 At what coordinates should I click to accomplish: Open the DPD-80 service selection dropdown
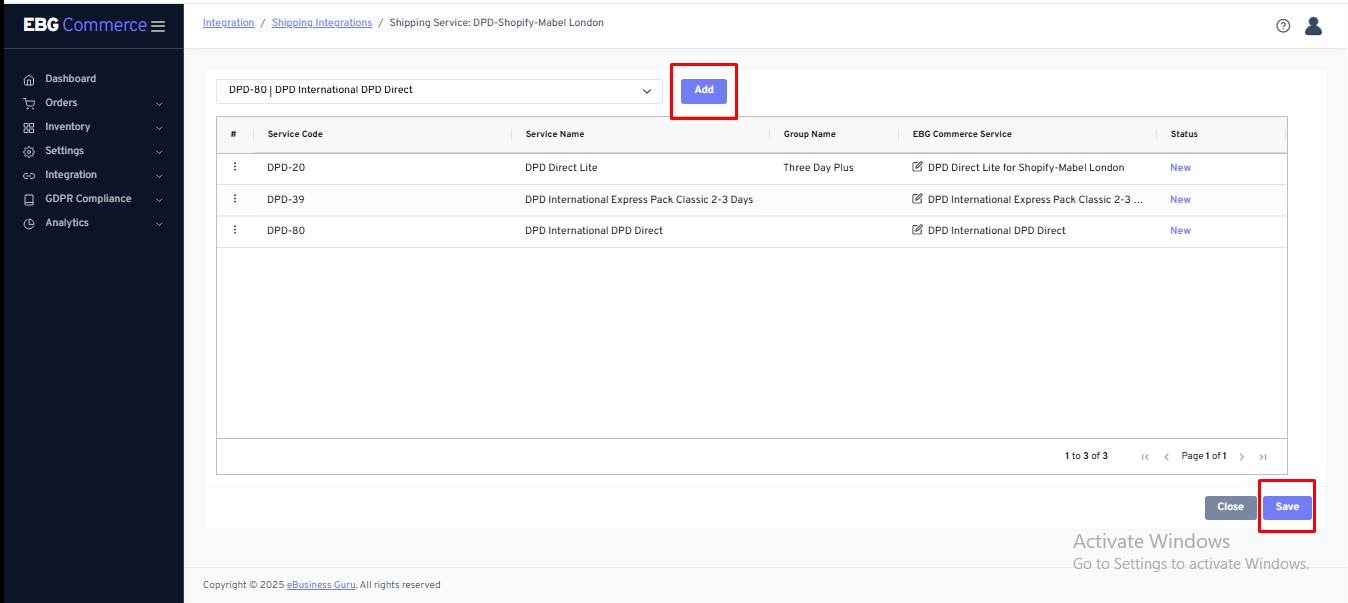click(439, 91)
